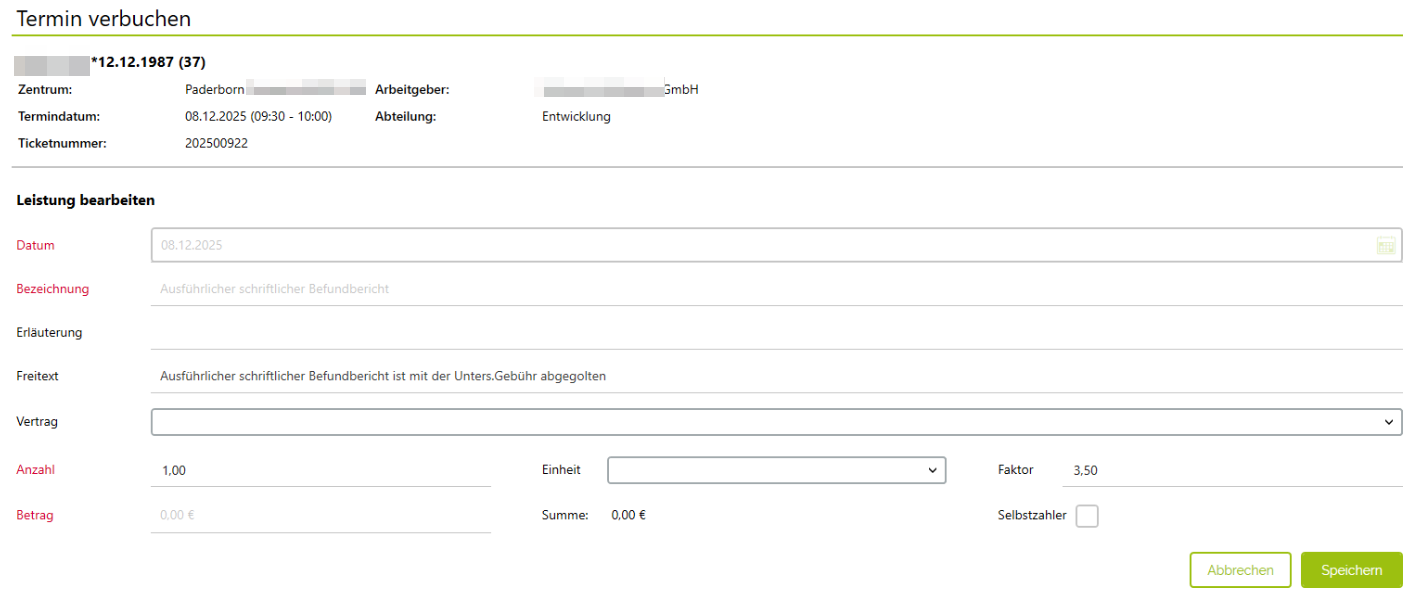Click the Leistung bearbeiten section heading
The image size is (1408, 601).
point(86,200)
